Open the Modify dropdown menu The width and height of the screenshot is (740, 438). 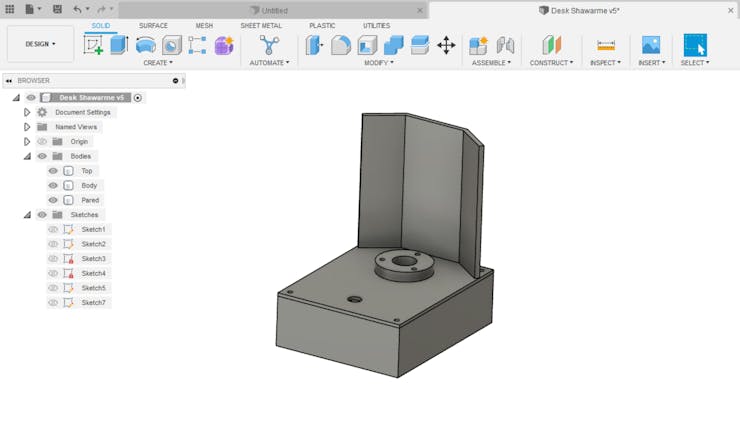point(378,63)
